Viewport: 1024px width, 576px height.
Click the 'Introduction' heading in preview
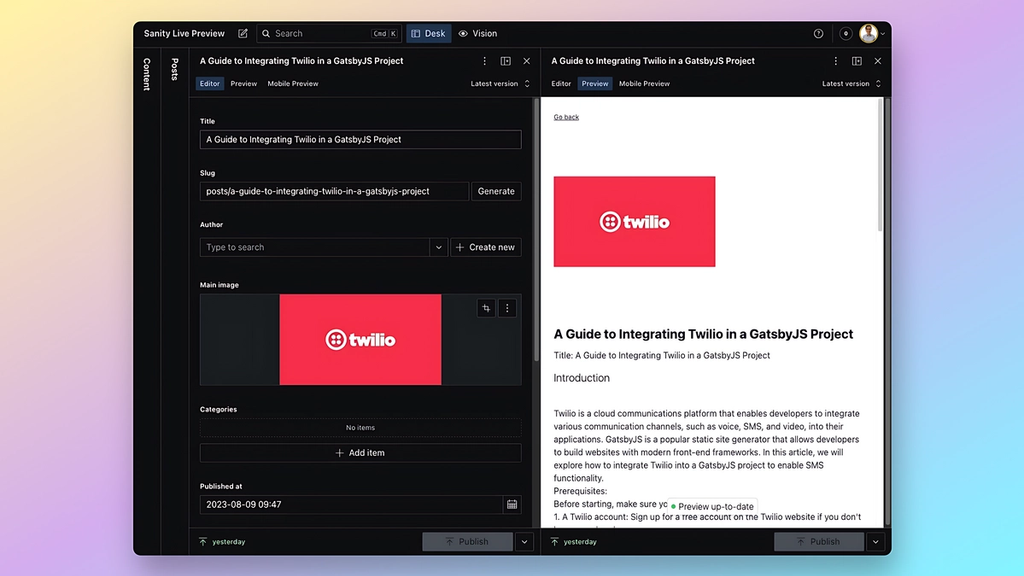point(581,378)
